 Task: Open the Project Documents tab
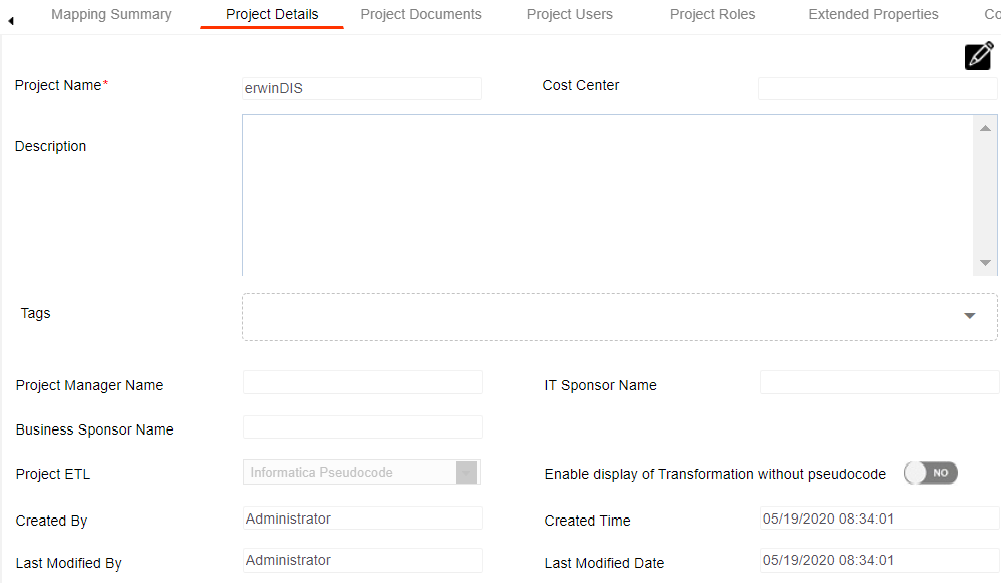pos(421,14)
